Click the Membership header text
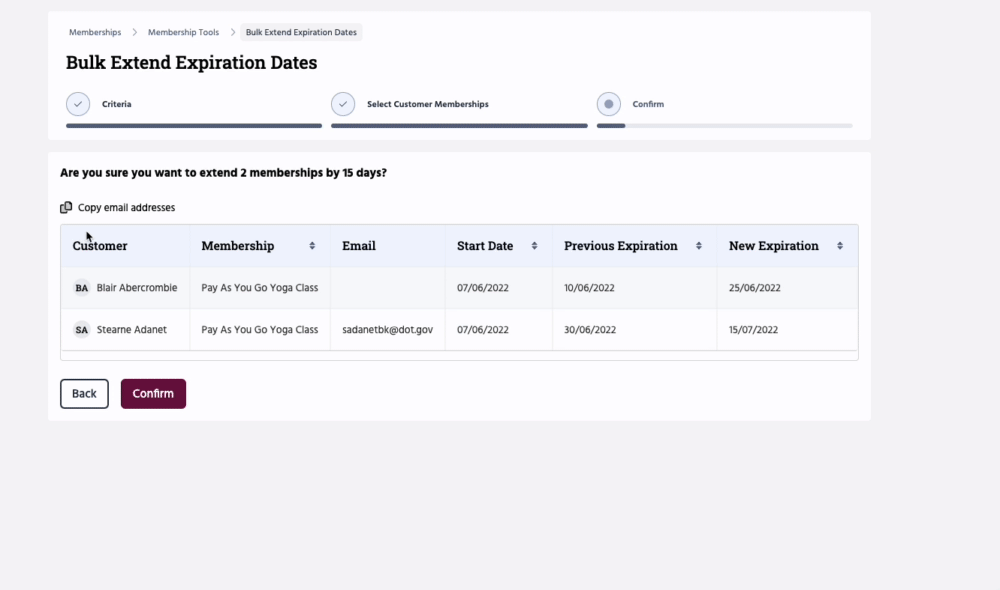Viewport: 1000px width, 590px height. pos(238,246)
